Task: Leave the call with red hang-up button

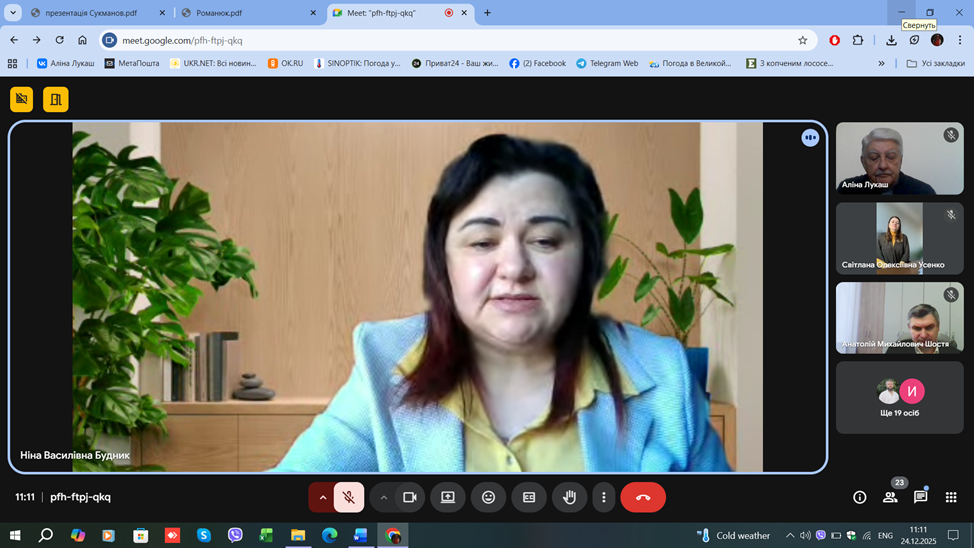Action: tap(643, 497)
